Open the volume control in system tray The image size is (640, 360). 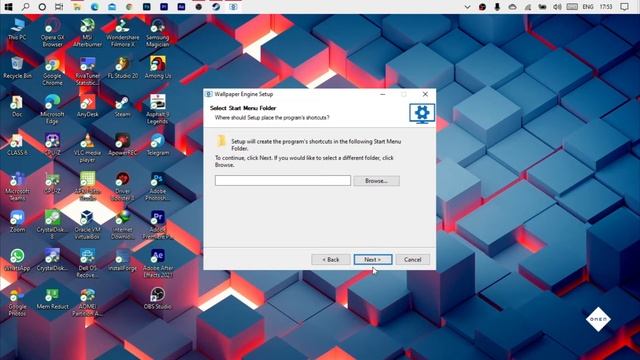[x=557, y=7]
